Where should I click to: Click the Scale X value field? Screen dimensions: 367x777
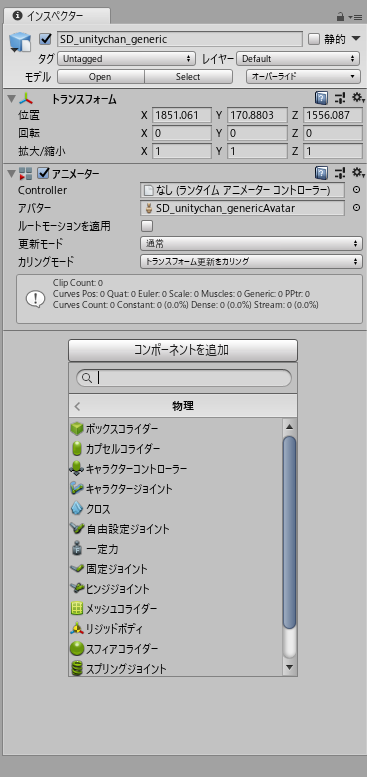(182, 151)
